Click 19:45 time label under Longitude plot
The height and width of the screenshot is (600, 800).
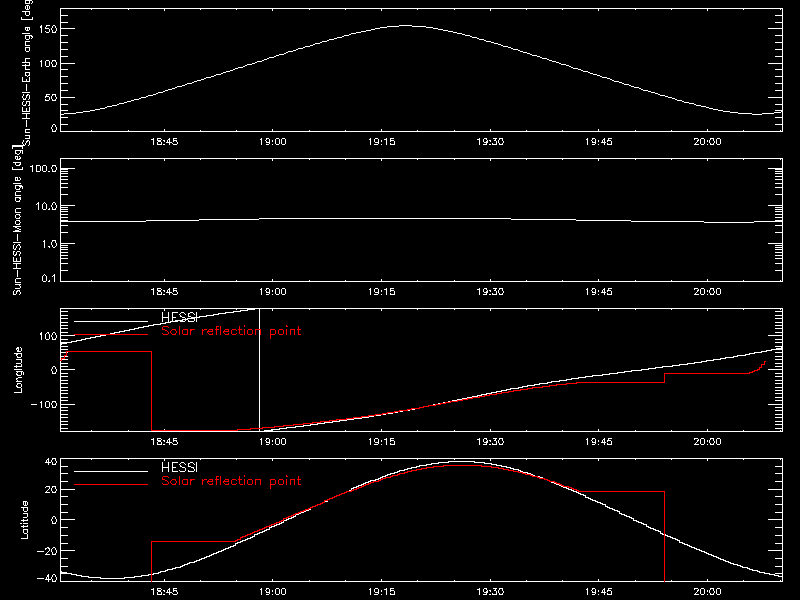(x=599, y=442)
